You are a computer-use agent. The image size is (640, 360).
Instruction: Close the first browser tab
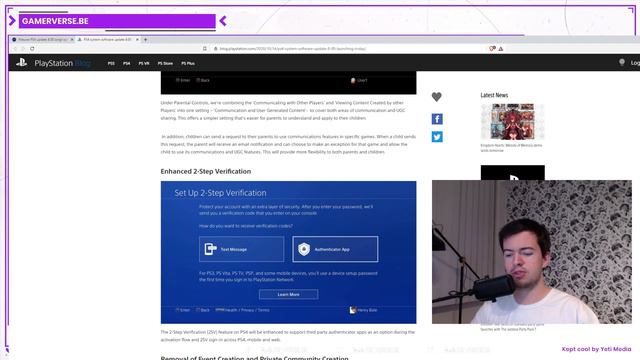(72, 40)
